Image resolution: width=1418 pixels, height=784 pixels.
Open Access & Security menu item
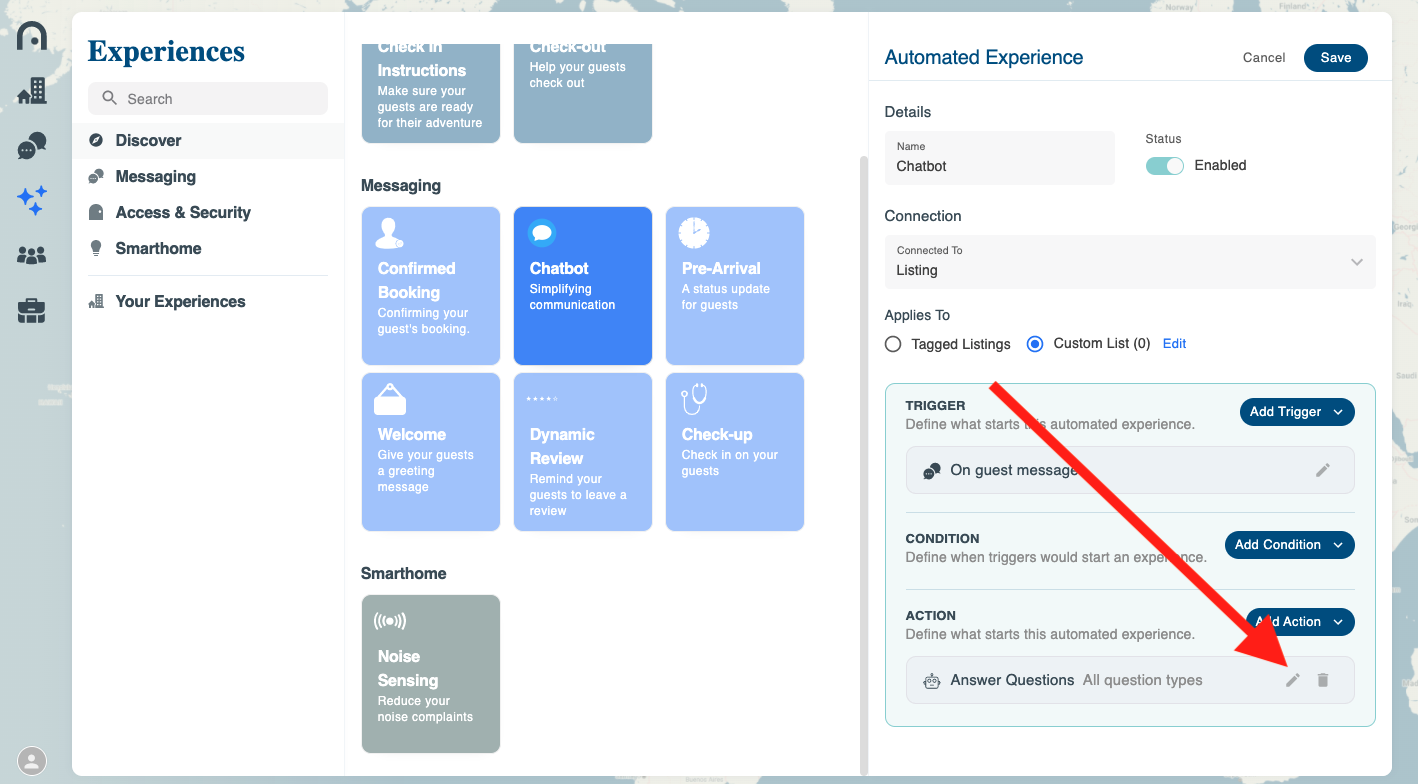tap(182, 213)
